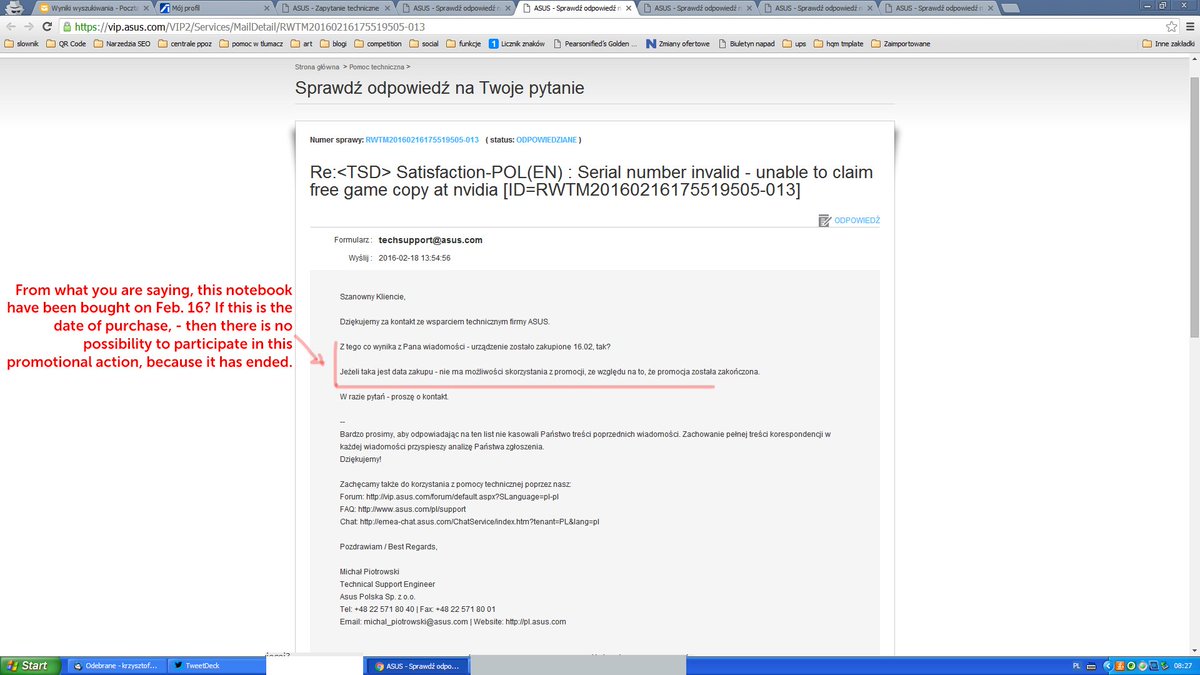Open the http://pl.asus.com website link
Viewport: 1200px width, 675px height.
pos(537,621)
